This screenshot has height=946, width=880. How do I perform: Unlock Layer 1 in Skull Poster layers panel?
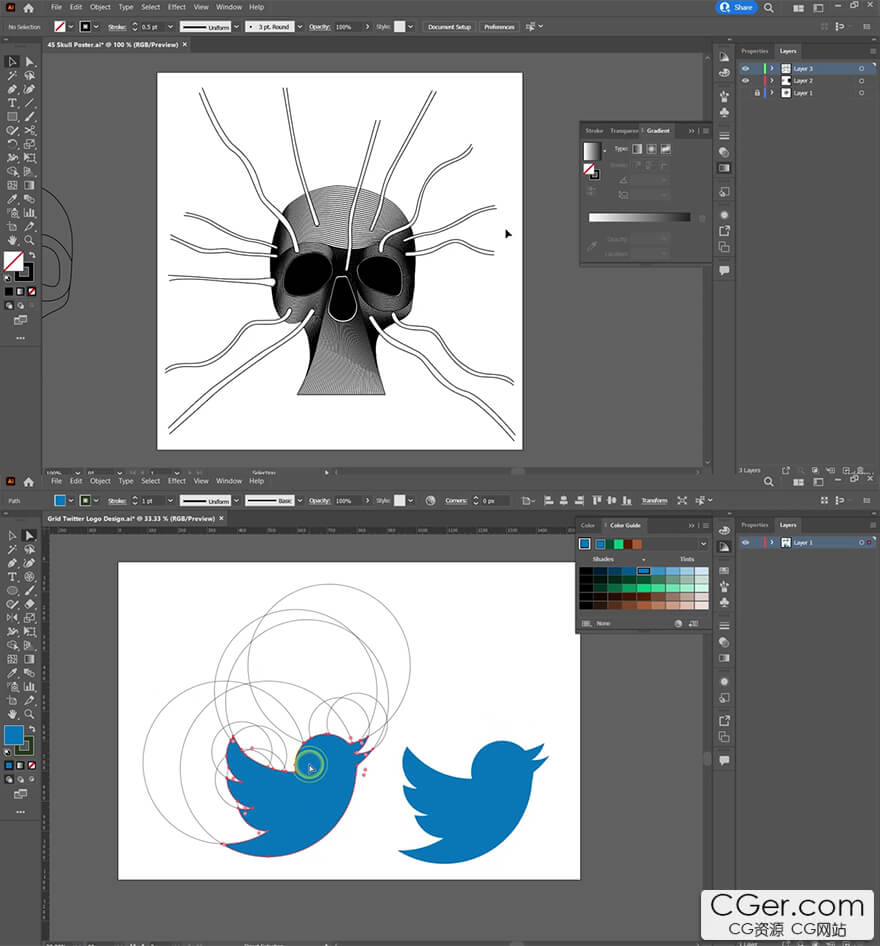[757, 93]
